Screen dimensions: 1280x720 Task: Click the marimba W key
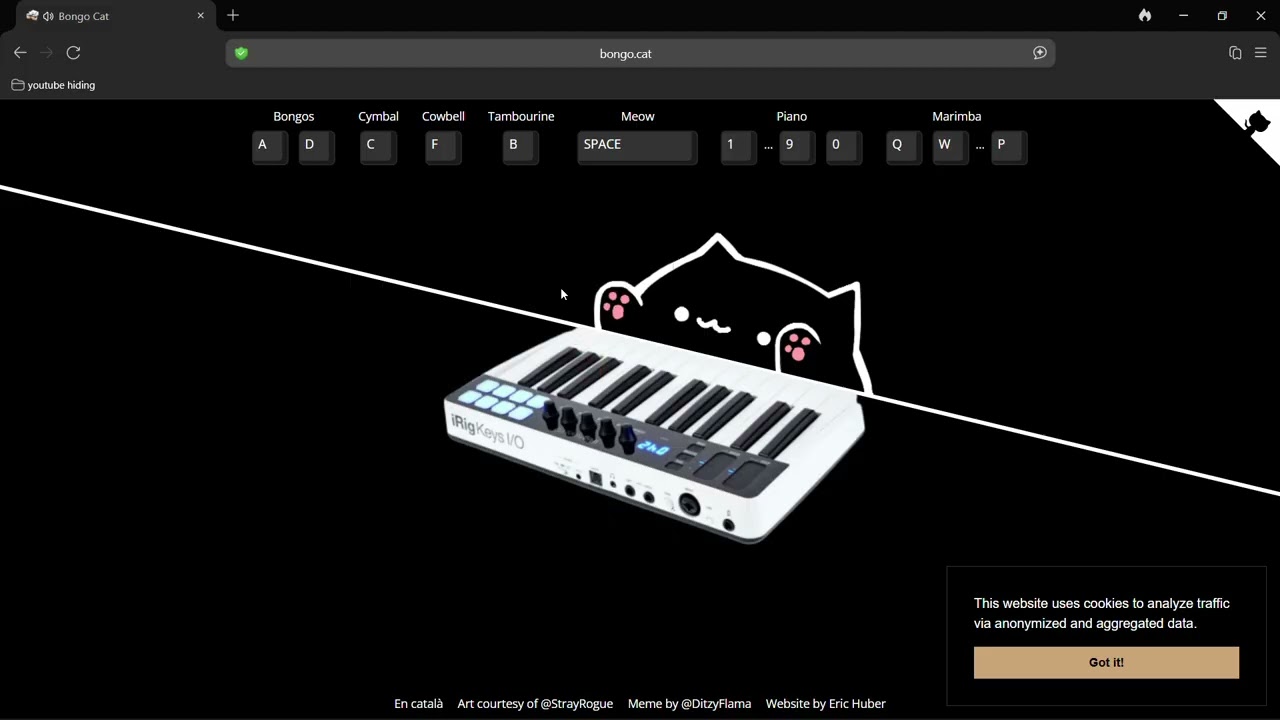[x=950, y=146]
